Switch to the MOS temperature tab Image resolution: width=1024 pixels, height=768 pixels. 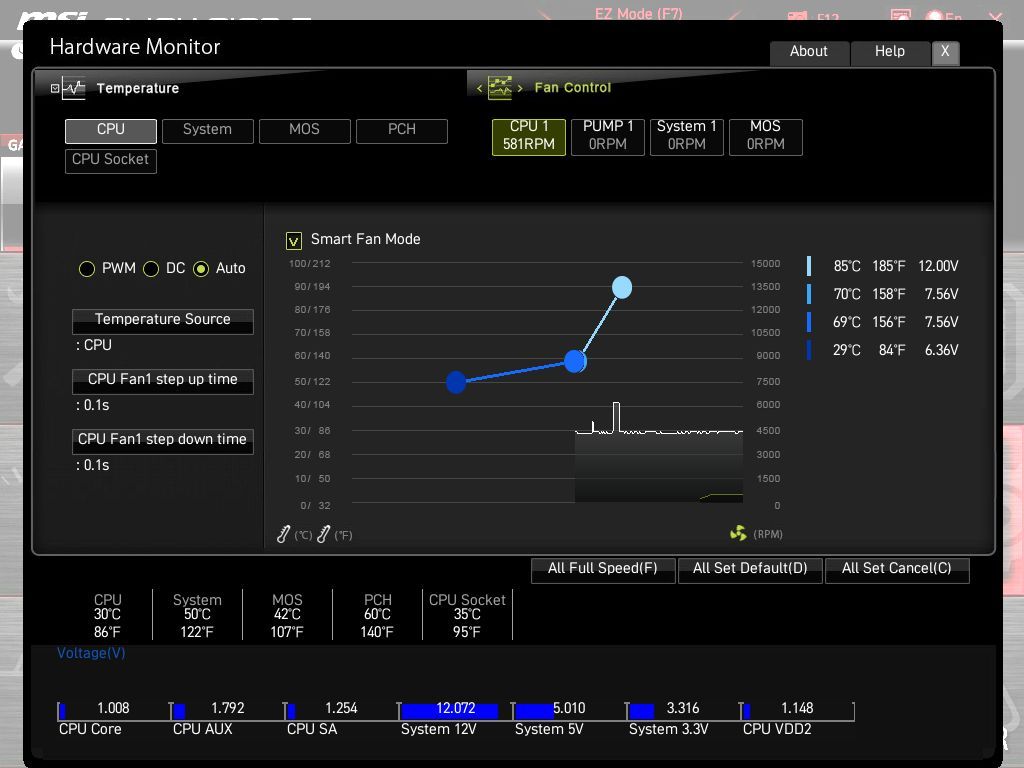point(304,131)
